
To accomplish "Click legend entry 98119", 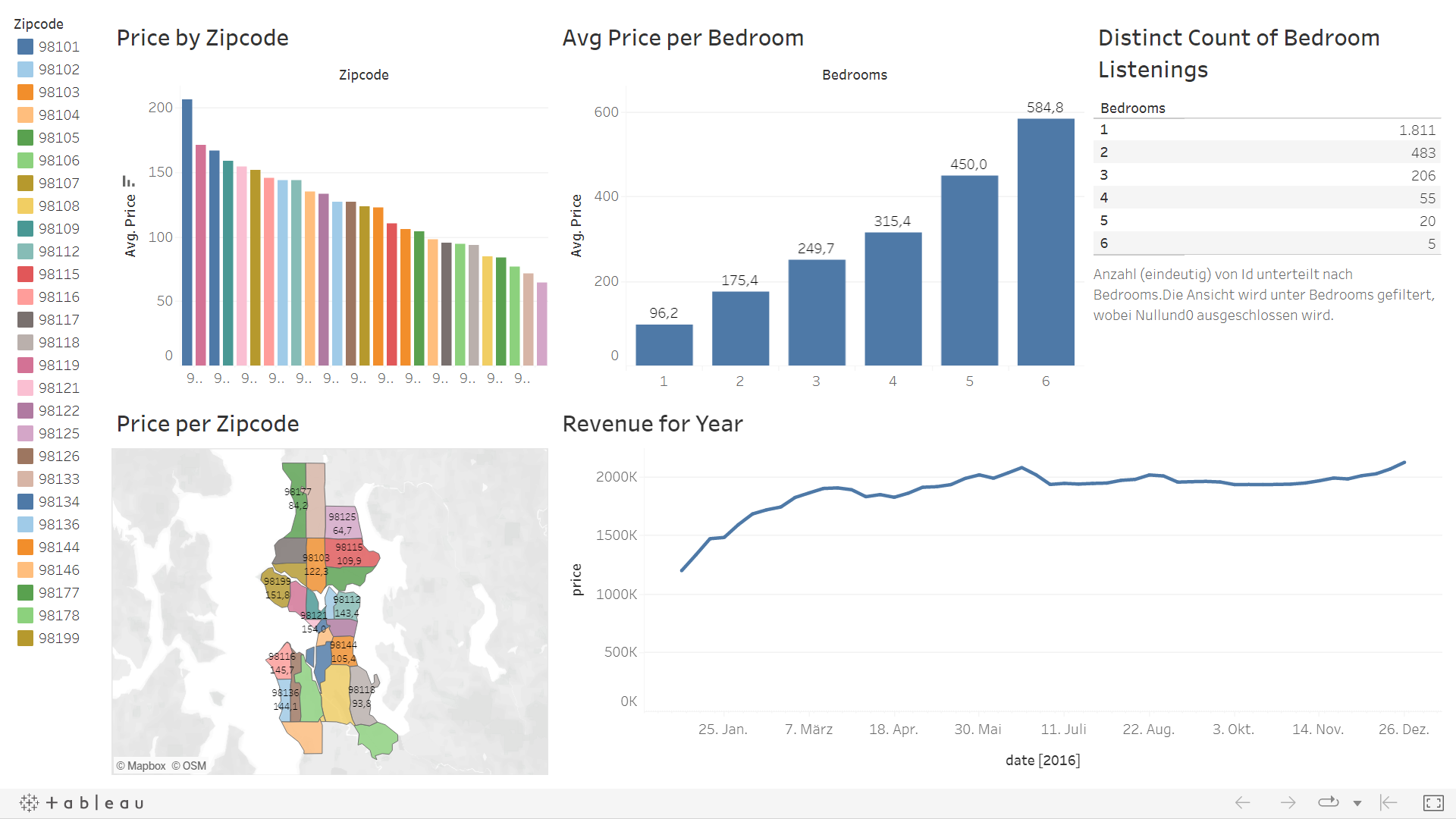I will coord(49,366).
